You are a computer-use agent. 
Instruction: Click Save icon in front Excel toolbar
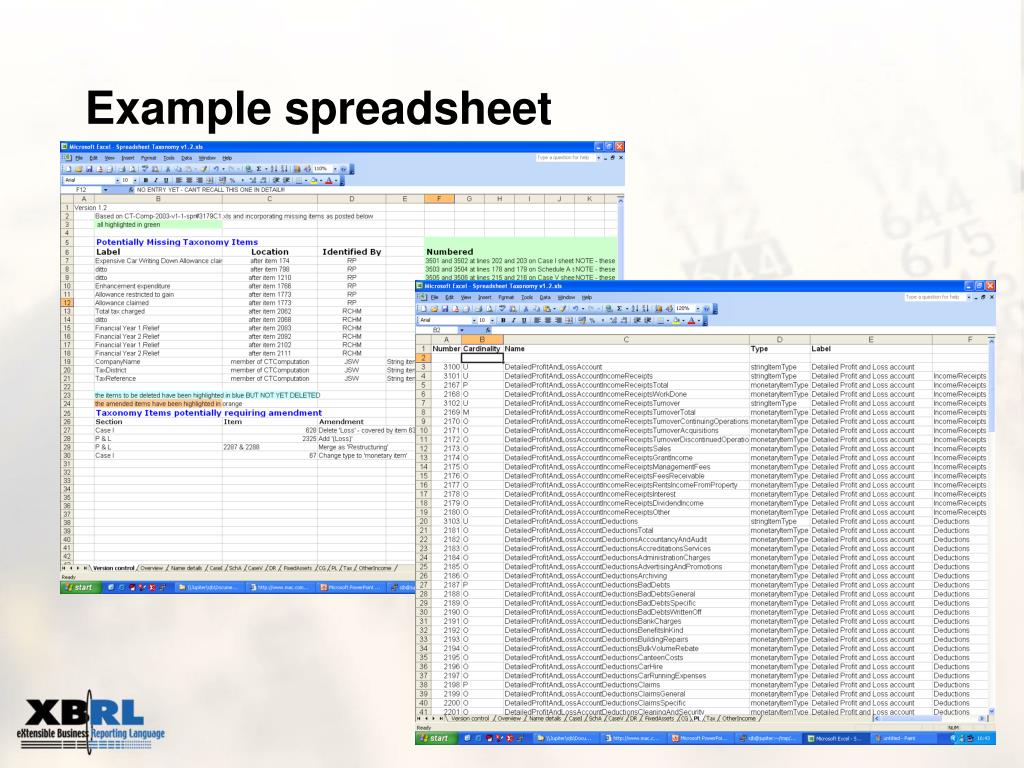(x=445, y=308)
